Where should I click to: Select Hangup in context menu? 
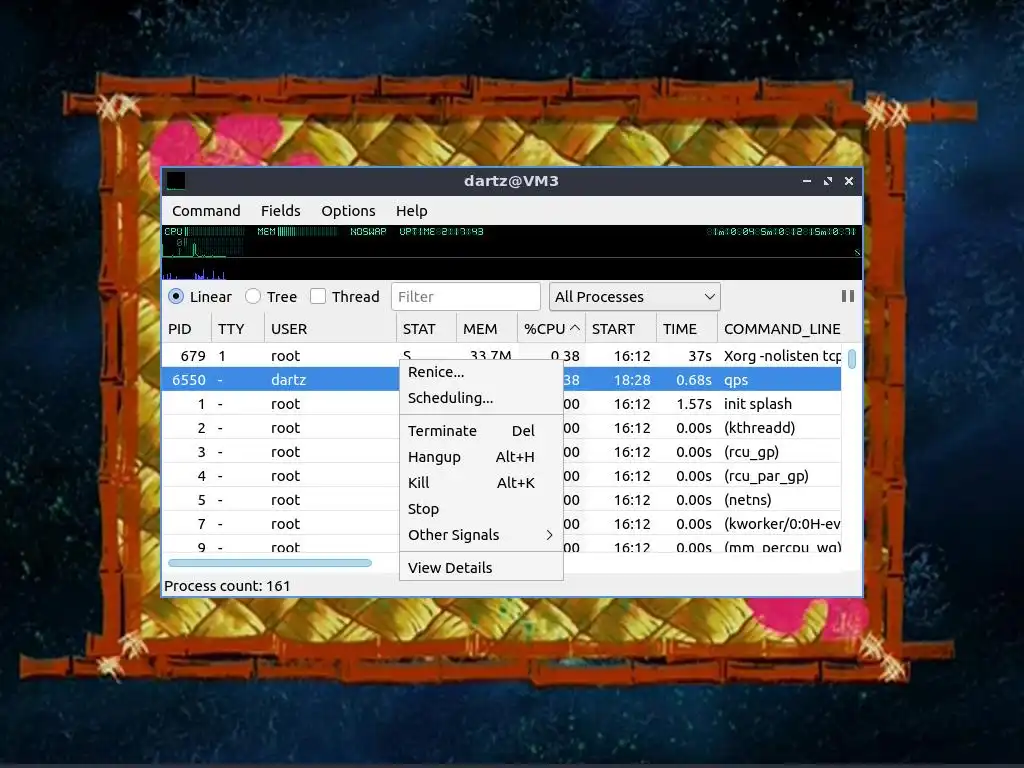point(481,457)
